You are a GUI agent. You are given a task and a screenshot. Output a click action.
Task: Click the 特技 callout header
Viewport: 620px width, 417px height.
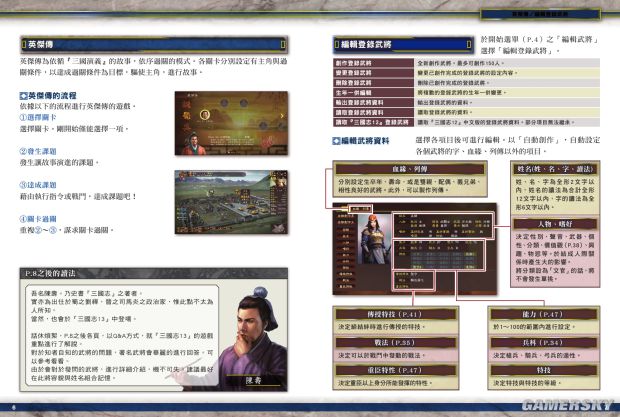544,370
